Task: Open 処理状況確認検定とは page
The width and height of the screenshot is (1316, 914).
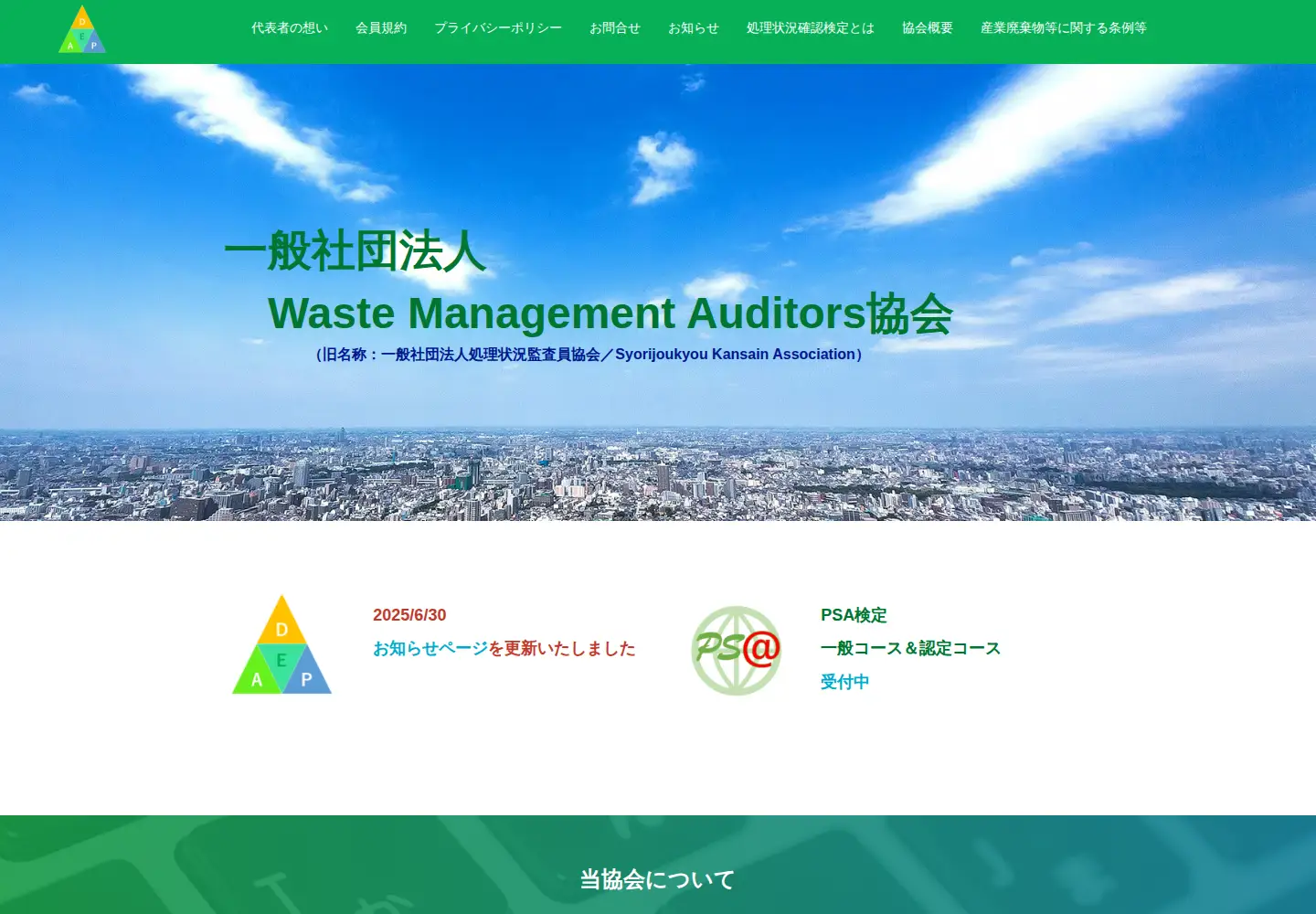Action: tap(811, 28)
